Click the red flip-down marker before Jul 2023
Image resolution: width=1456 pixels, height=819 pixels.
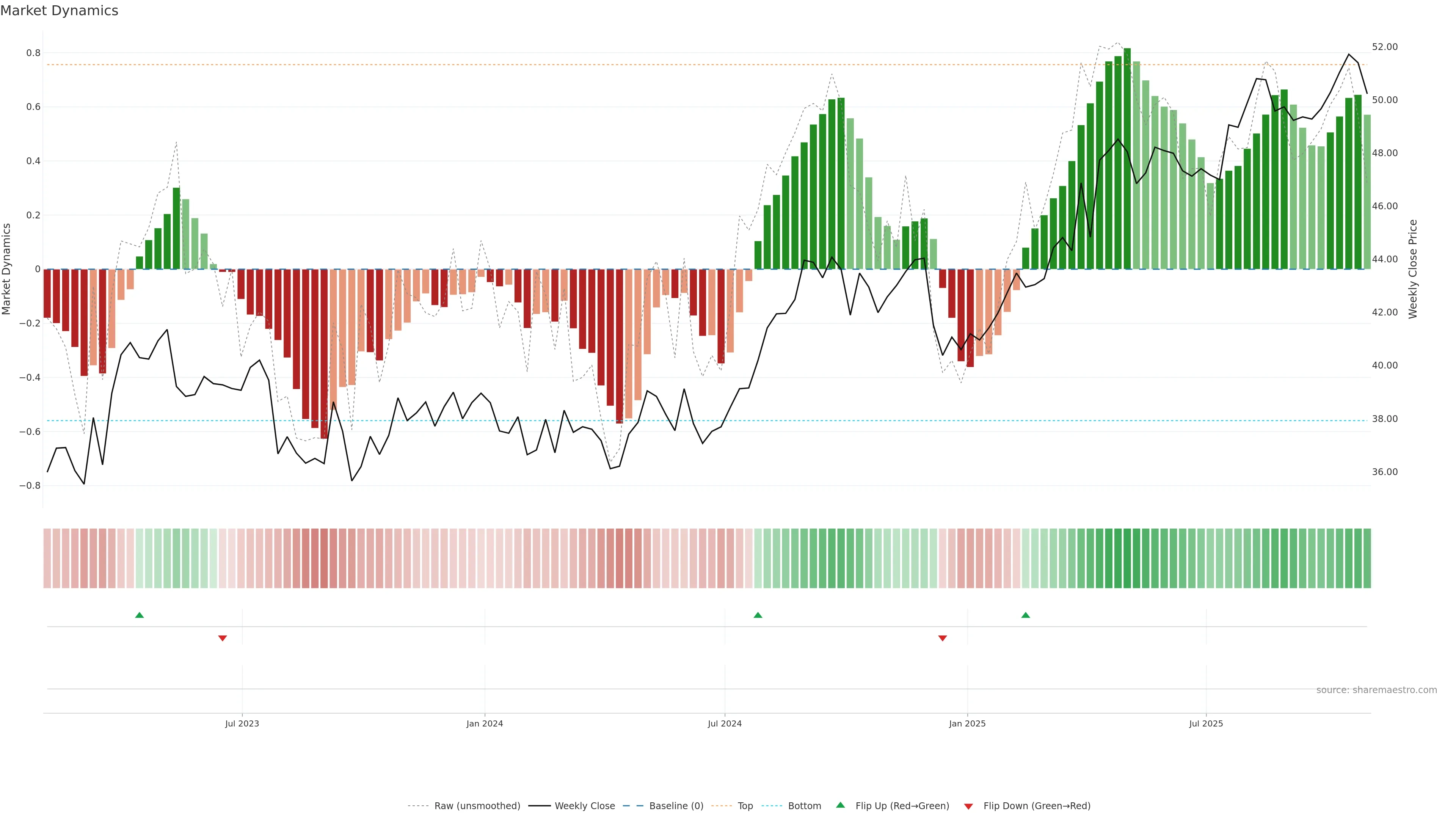pyautogui.click(x=223, y=638)
